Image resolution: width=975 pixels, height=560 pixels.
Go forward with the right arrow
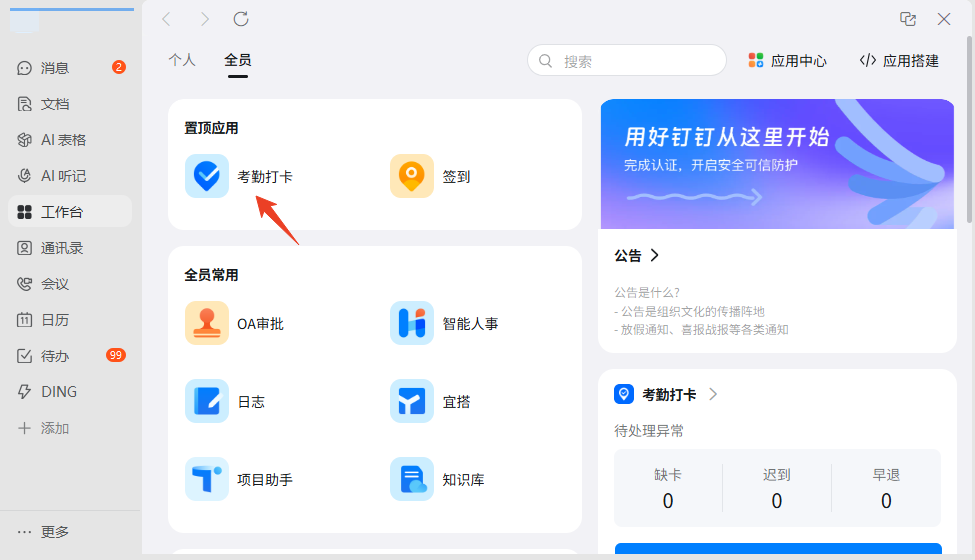pyautogui.click(x=205, y=19)
